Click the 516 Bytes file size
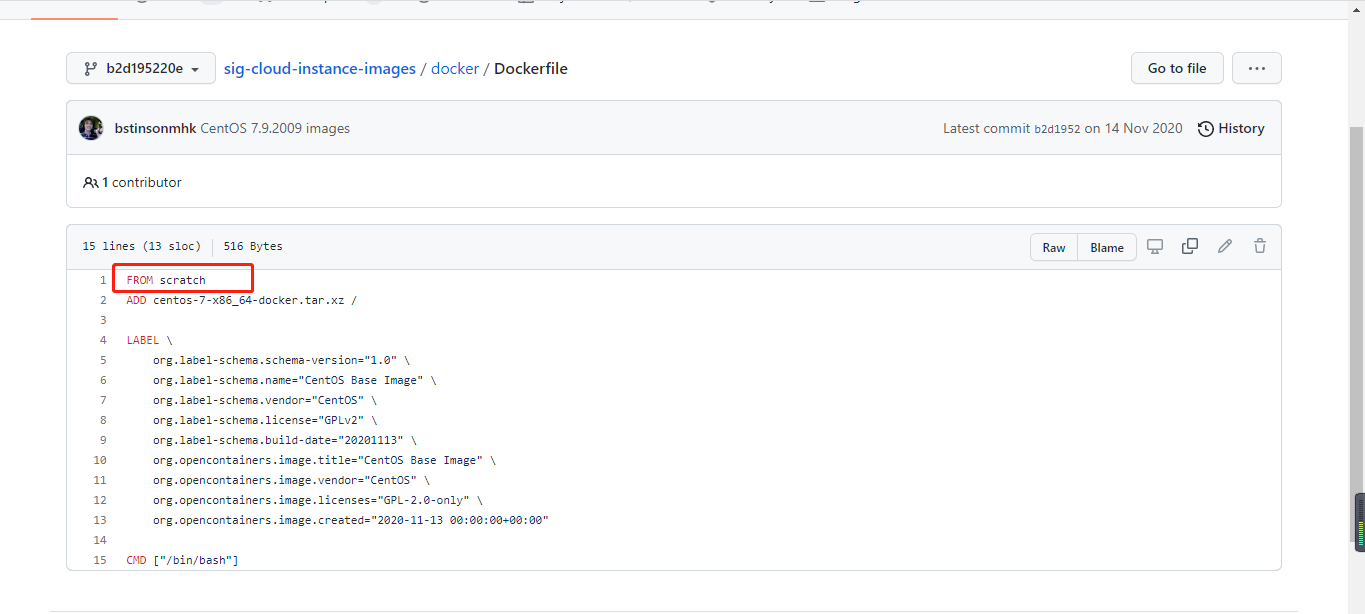The width and height of the screenshot is (1365, 614). coord(253,246)
